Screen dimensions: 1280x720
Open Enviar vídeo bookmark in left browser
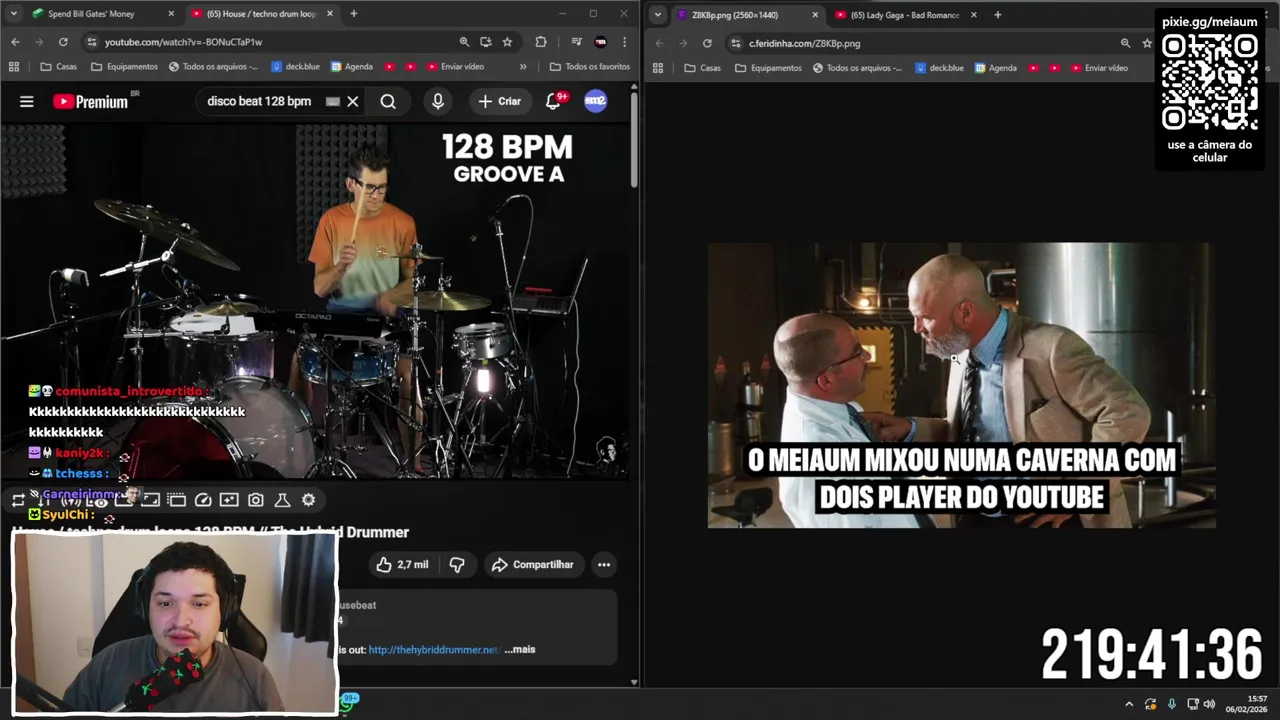pyautogui.click(x=454, y=67)
